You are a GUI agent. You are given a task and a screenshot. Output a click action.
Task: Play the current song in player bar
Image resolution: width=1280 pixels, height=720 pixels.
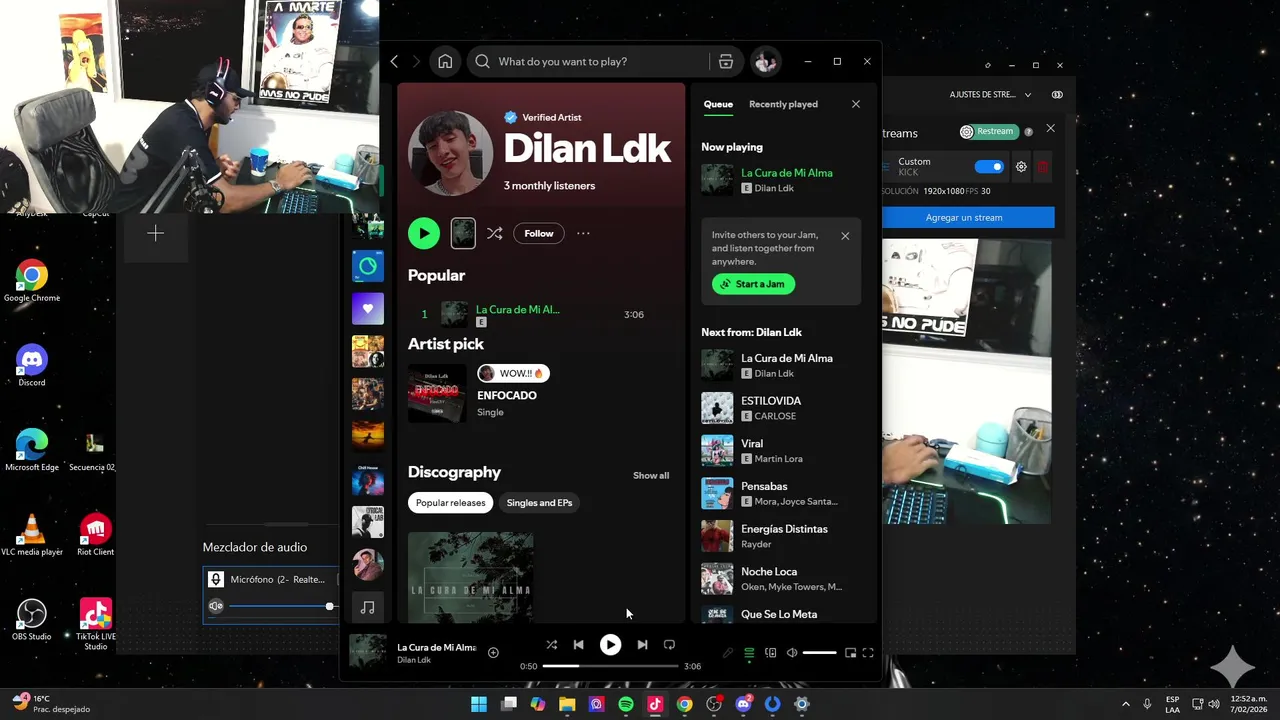pyautogui.click(x=610, y=645)
